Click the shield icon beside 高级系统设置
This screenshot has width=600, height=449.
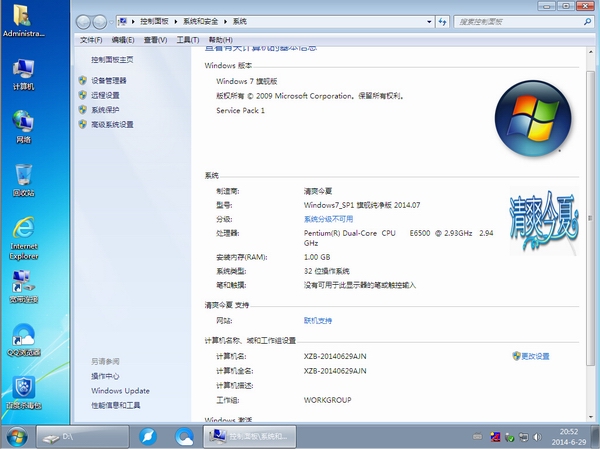(83, 124)
